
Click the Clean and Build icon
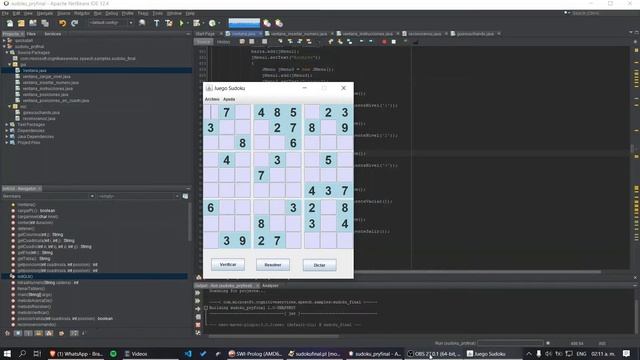coord(169,24)
